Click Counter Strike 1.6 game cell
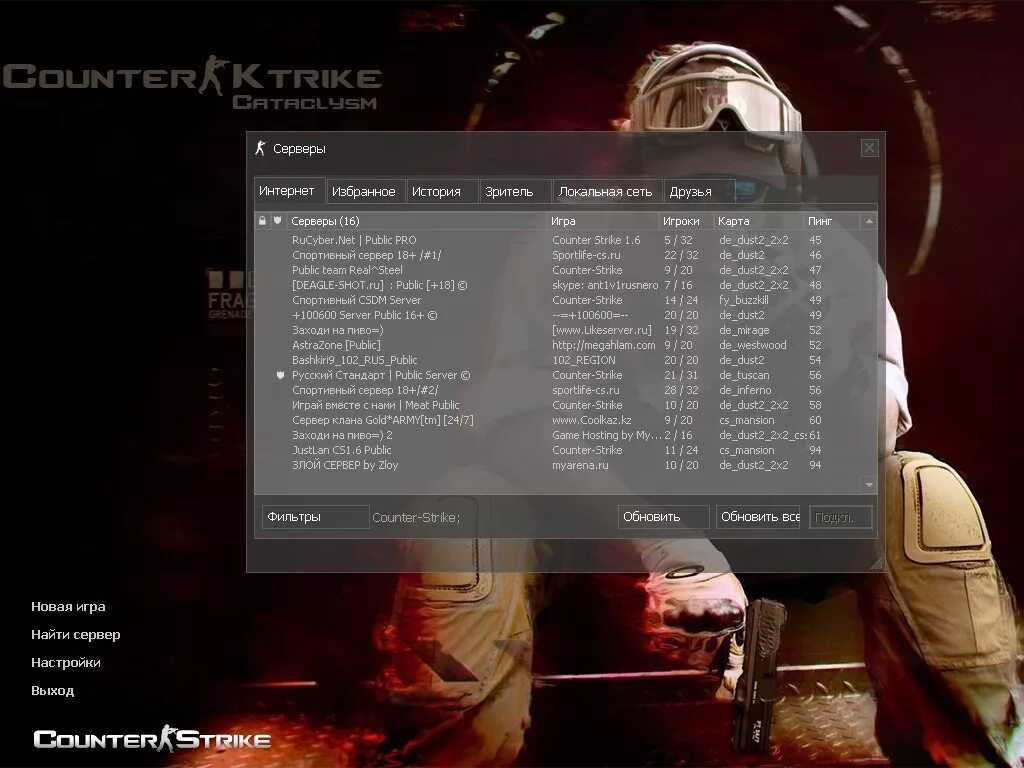Screen dimensions: 1024x768 (596, 240)
